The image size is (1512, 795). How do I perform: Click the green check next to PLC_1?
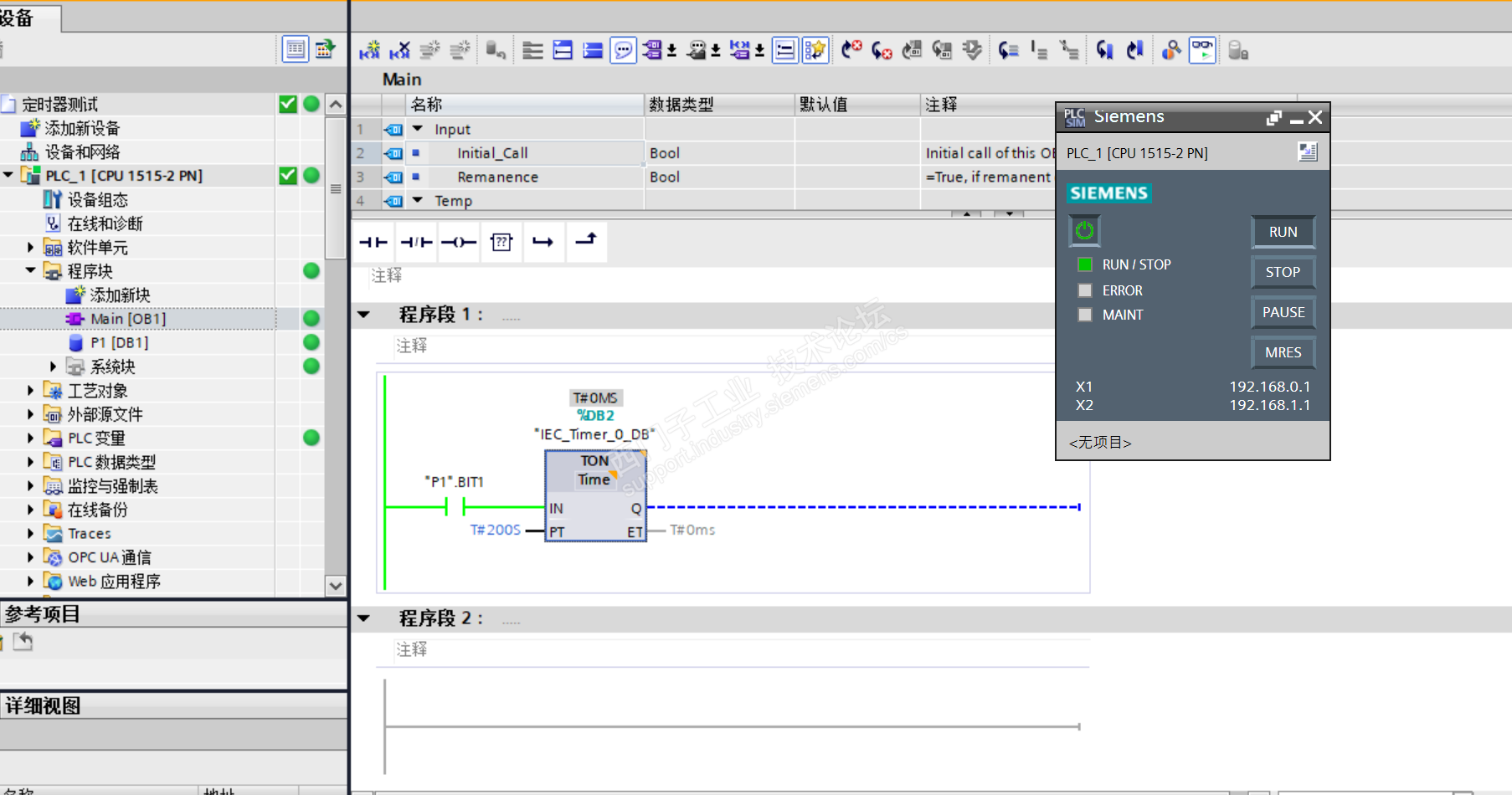(288, 175)
